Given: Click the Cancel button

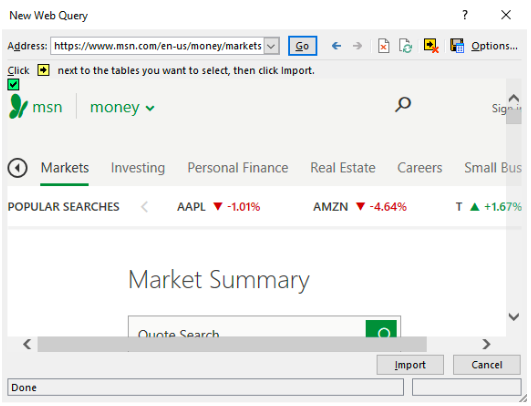Looking at the screenshot, I should pyautogui.click(x=487, y=365).
